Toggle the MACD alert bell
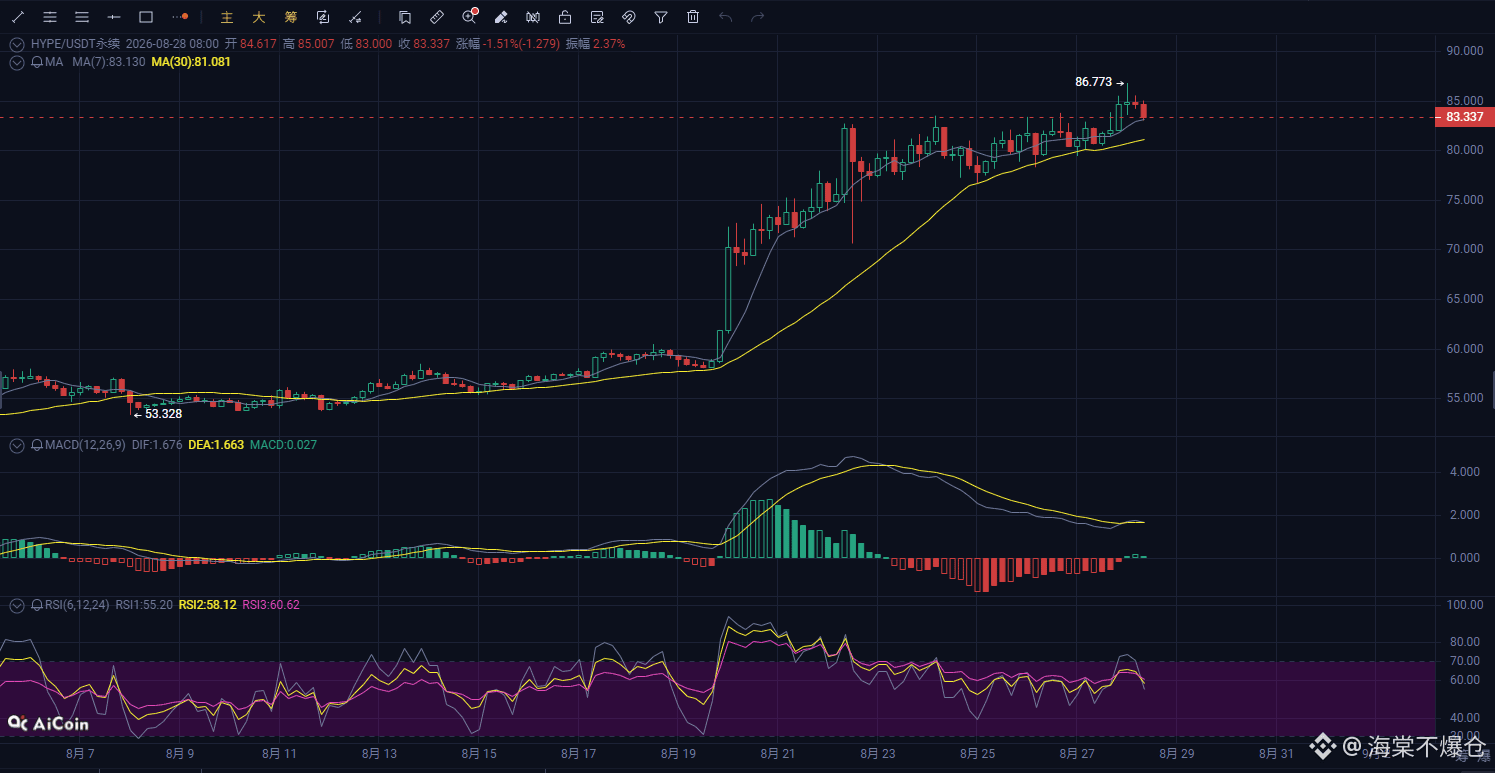This screenshot has height=773, width=1495. tap(37, 445)
